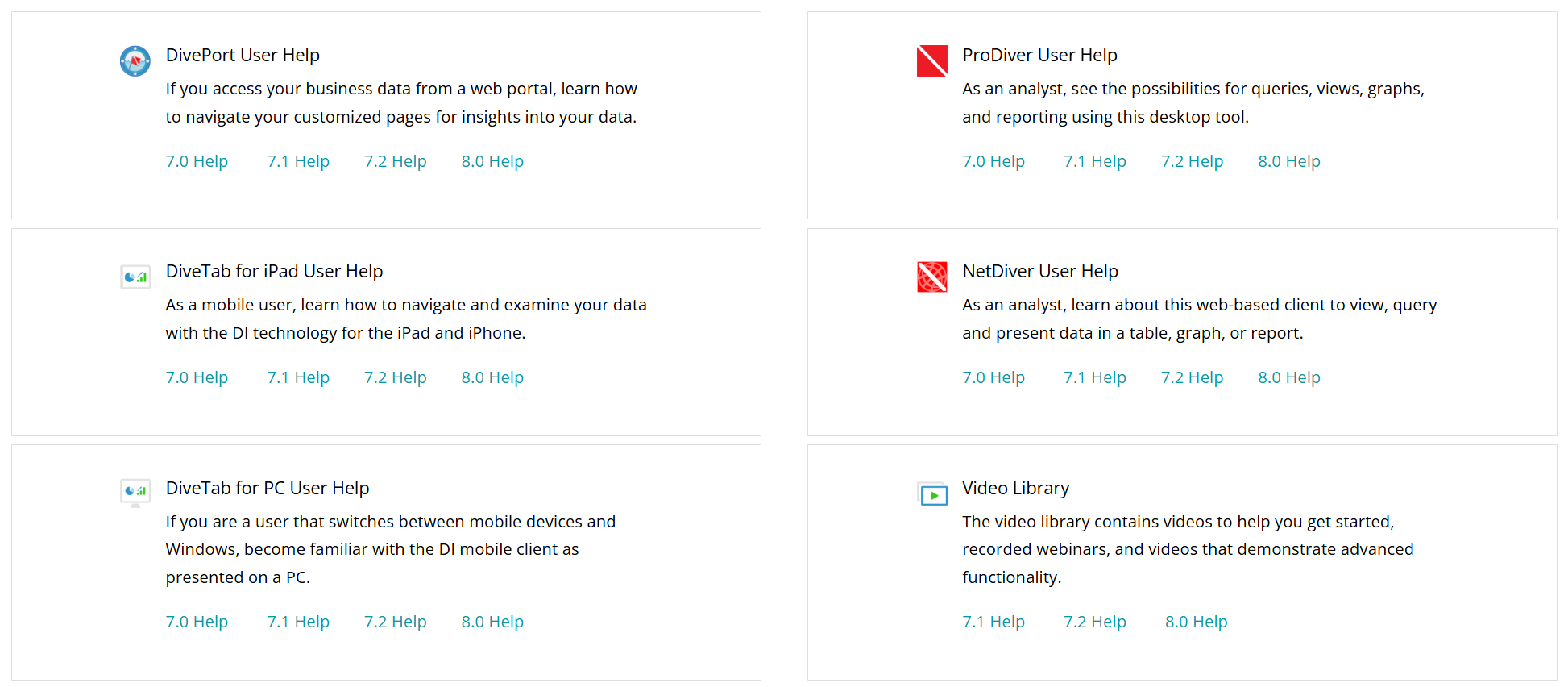1568x687 pixels.
Task: Click the ProDiver red flag icon
Action: [x=931, y=61]
